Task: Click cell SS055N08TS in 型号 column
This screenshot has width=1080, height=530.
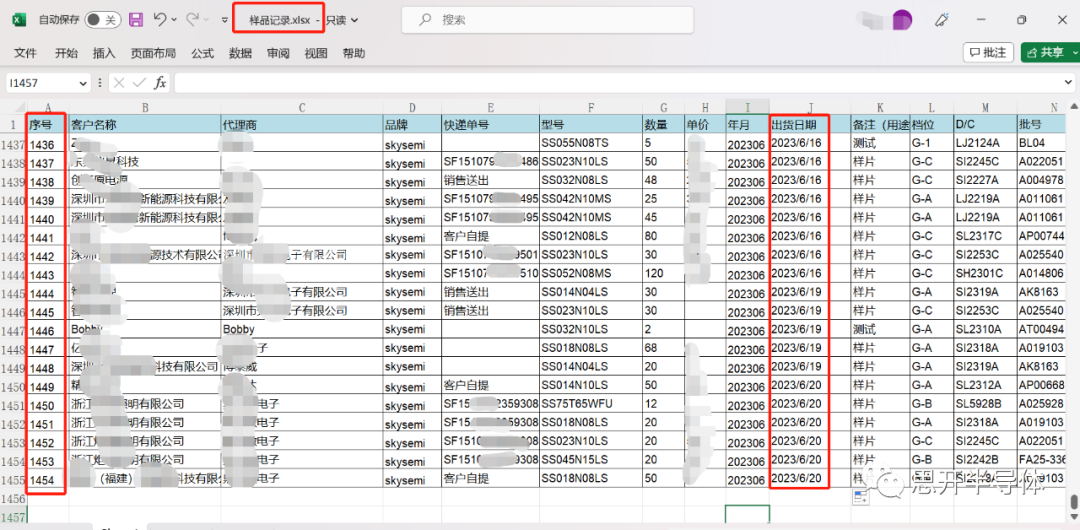Action: (591, 143)
